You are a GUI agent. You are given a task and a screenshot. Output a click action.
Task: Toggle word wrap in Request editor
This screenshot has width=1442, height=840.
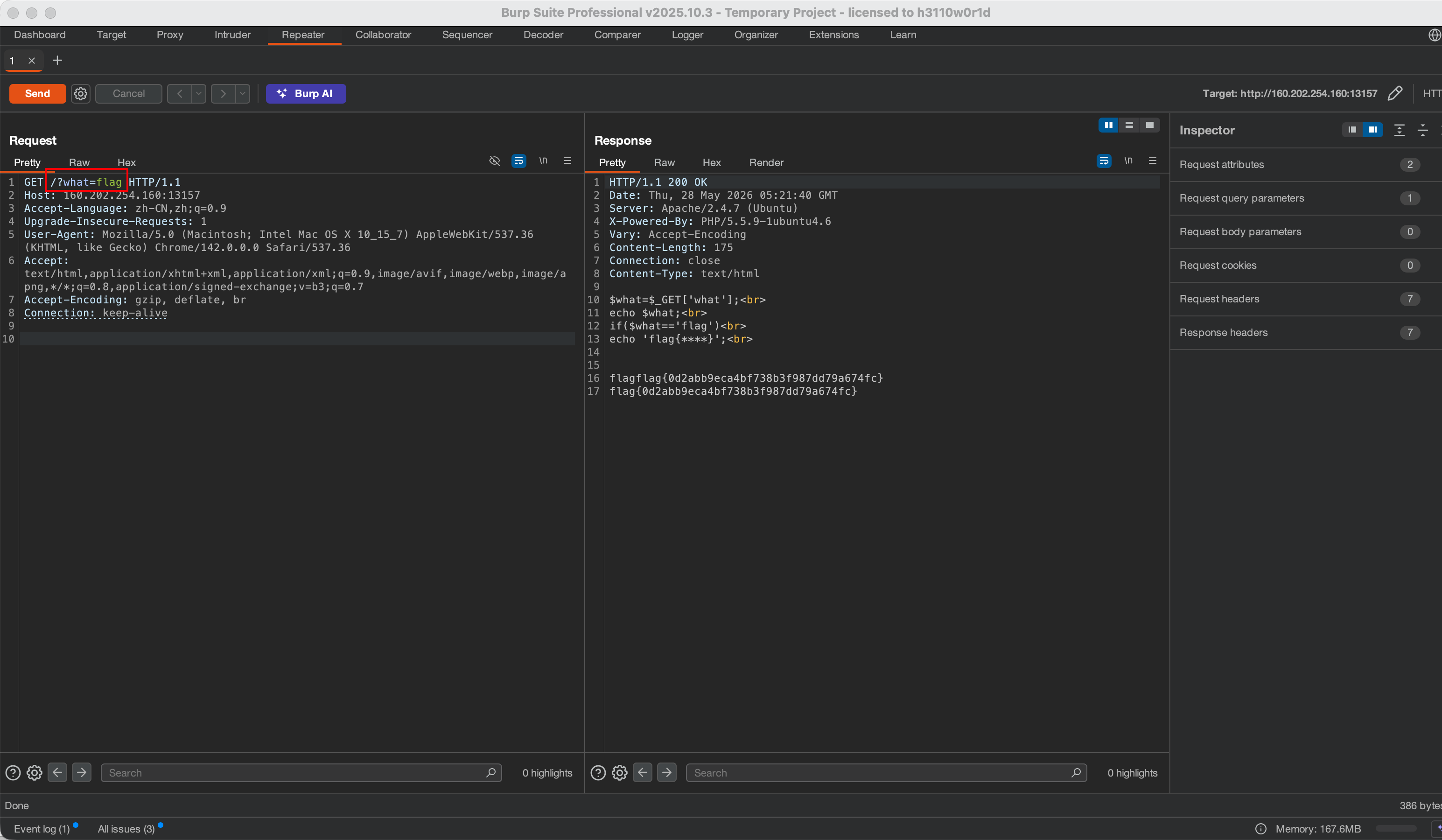click(519, 161)
